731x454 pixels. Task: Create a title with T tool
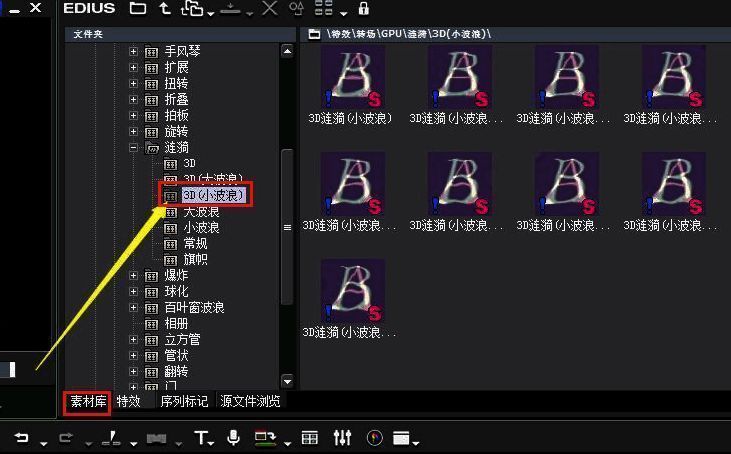(x=200, y=438)
